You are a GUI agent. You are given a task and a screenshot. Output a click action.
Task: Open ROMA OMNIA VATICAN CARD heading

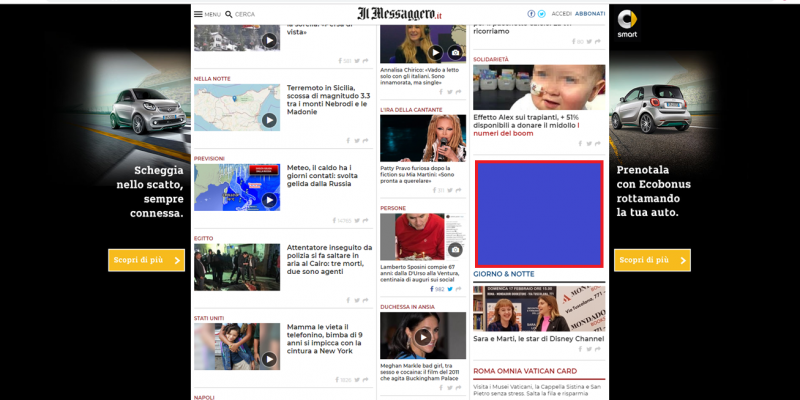pyautogui.click(x=525, y=371)
